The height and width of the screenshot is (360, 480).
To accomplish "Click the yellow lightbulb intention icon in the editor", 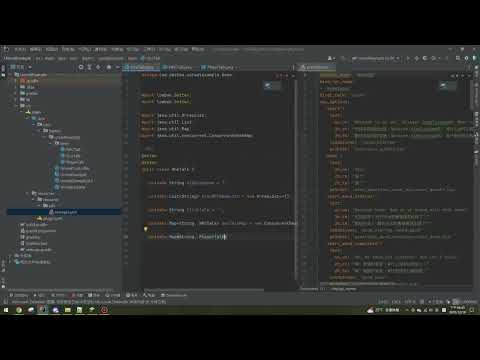I will 145,229.
